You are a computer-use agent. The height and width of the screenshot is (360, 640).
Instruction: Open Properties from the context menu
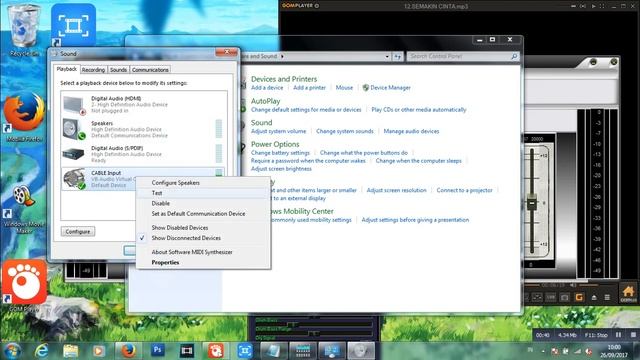pyautogui.click(x=165, y=262)
